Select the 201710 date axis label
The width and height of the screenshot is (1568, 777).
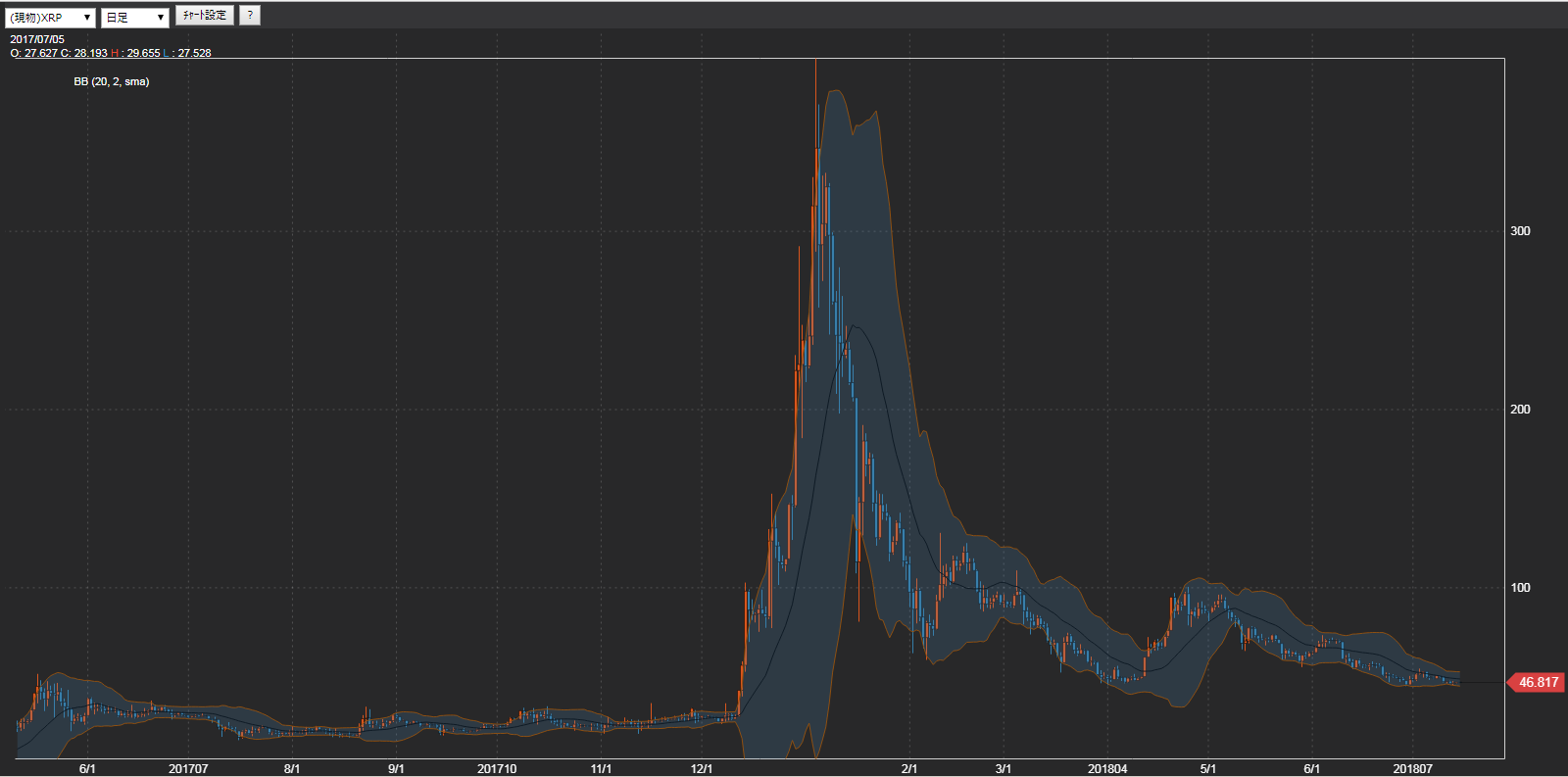point(497,768)
